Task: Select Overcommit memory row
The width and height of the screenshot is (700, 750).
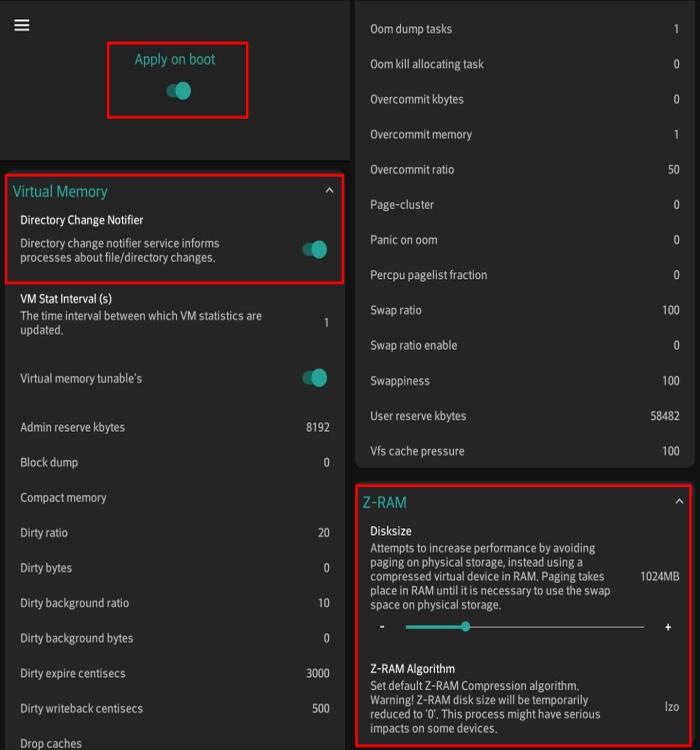Action: pos(524,134)
